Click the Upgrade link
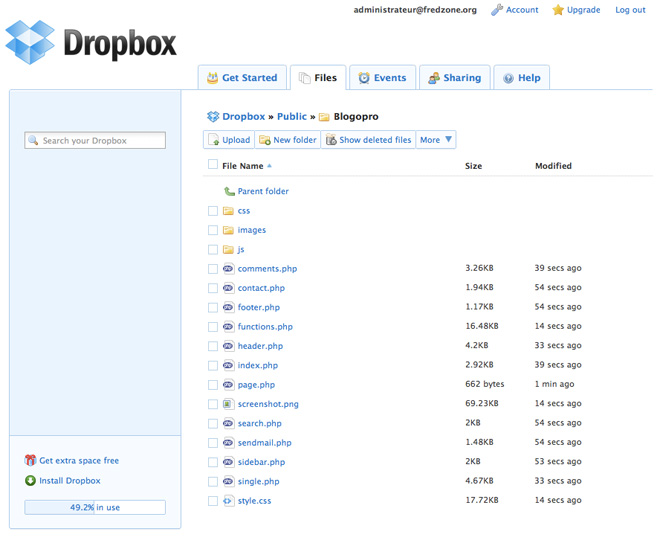 point(583,10)
